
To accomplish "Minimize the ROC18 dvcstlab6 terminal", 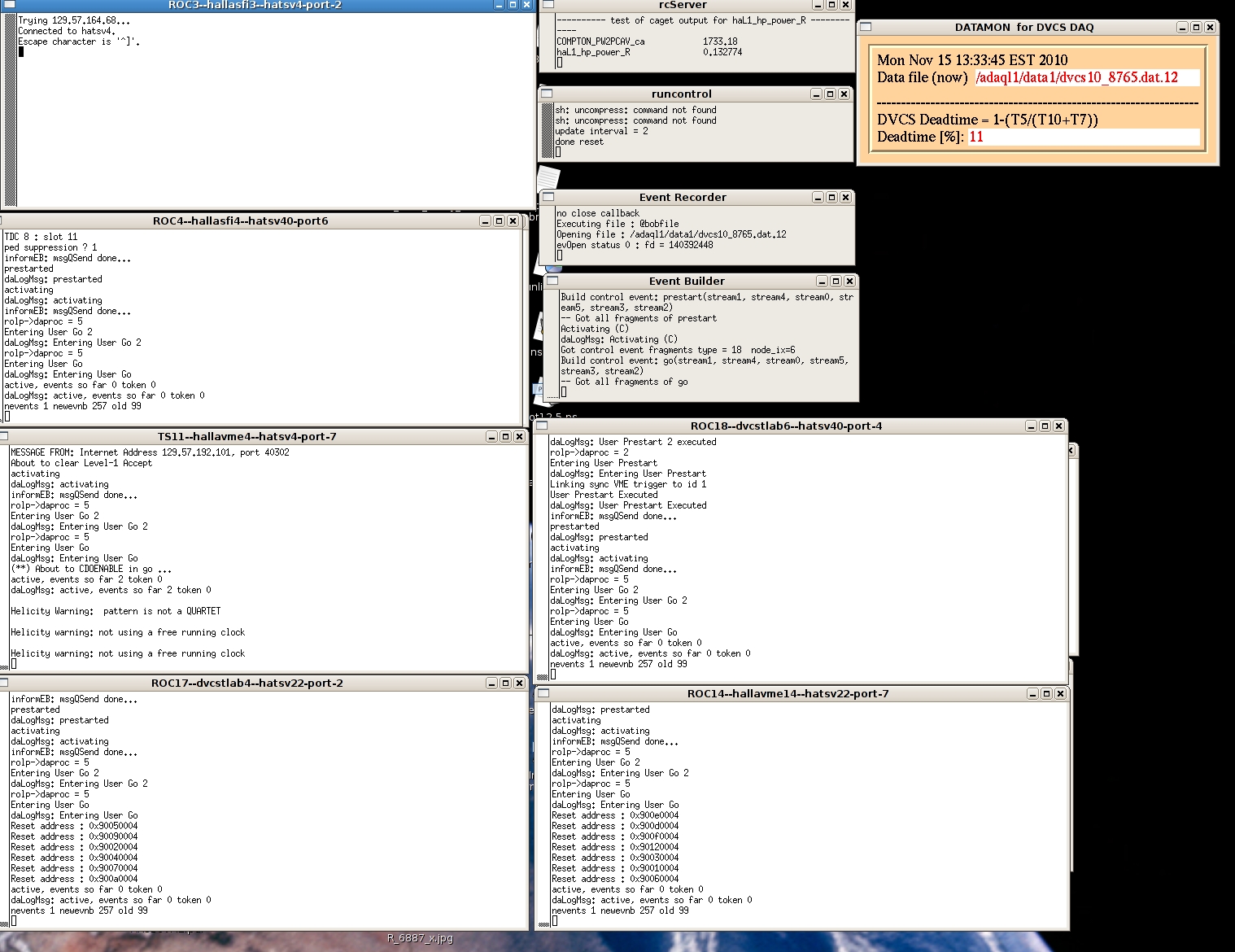I will tap(1031, 426).
